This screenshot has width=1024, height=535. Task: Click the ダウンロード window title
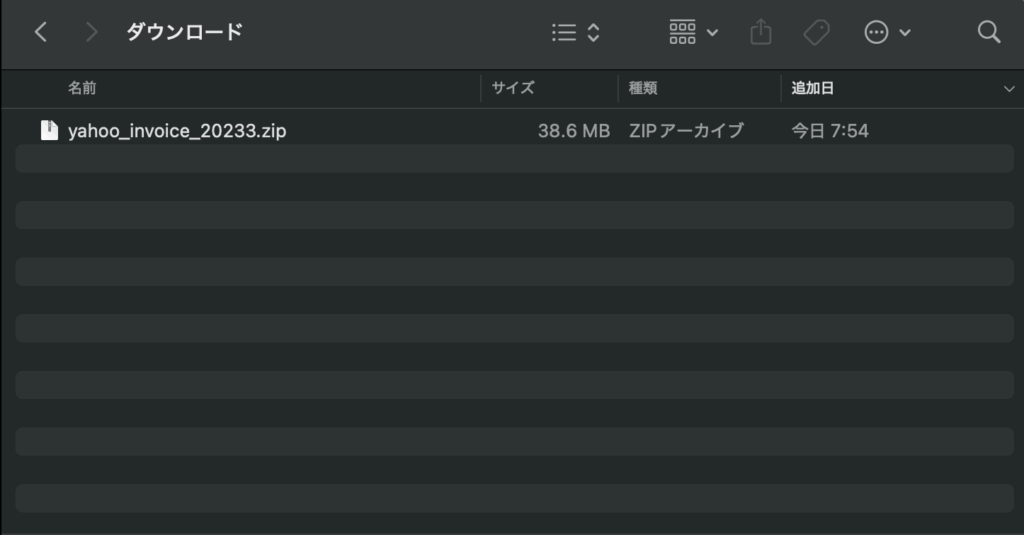click(x=184, y=32)
